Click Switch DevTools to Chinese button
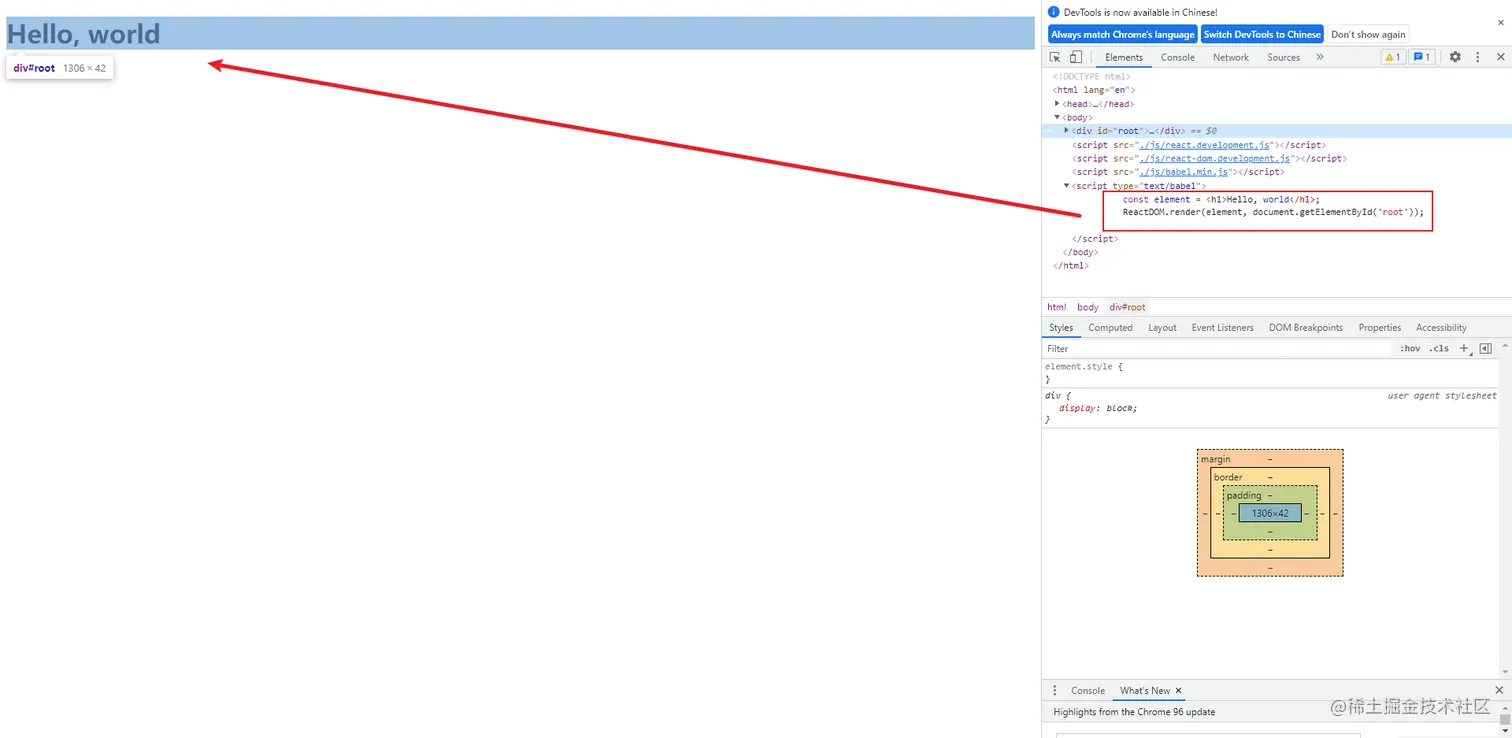The width and height of the screenshot is (1512, 738). [1262, 34]
